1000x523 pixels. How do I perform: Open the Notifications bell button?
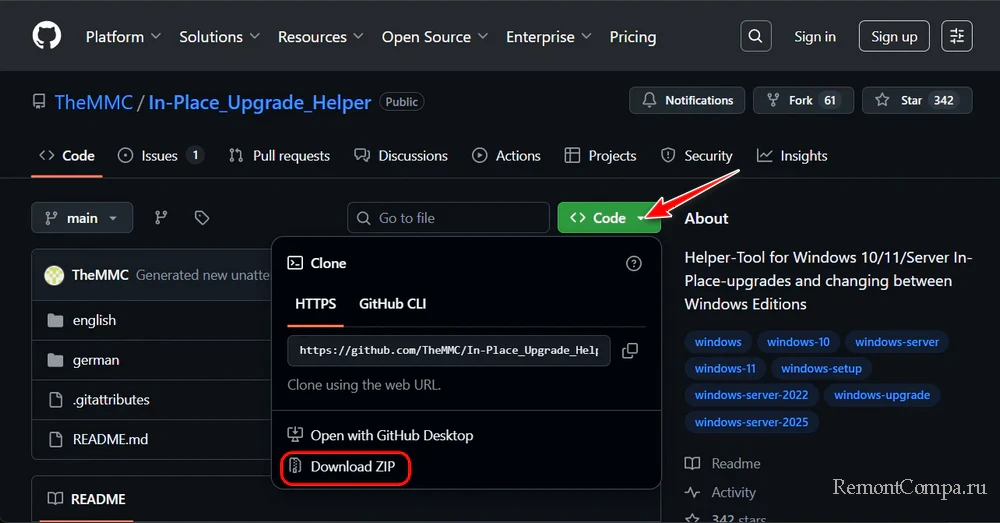(x=687, y=100)
